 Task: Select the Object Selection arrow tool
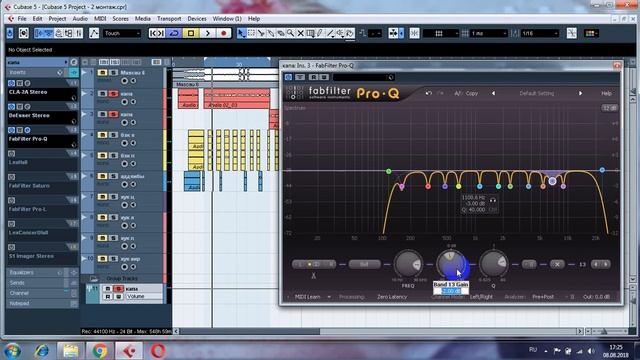[241, 33]
